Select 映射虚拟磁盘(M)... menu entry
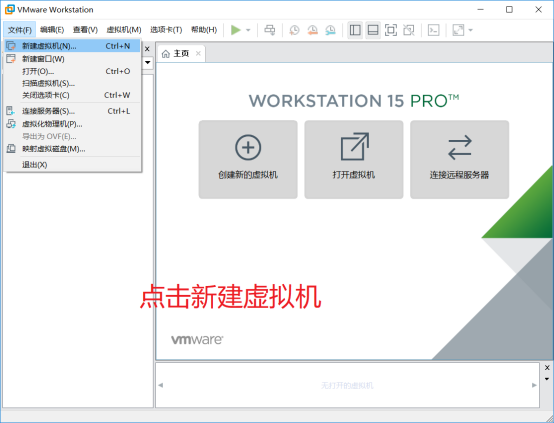554x423 pixels. coord(72,149)
